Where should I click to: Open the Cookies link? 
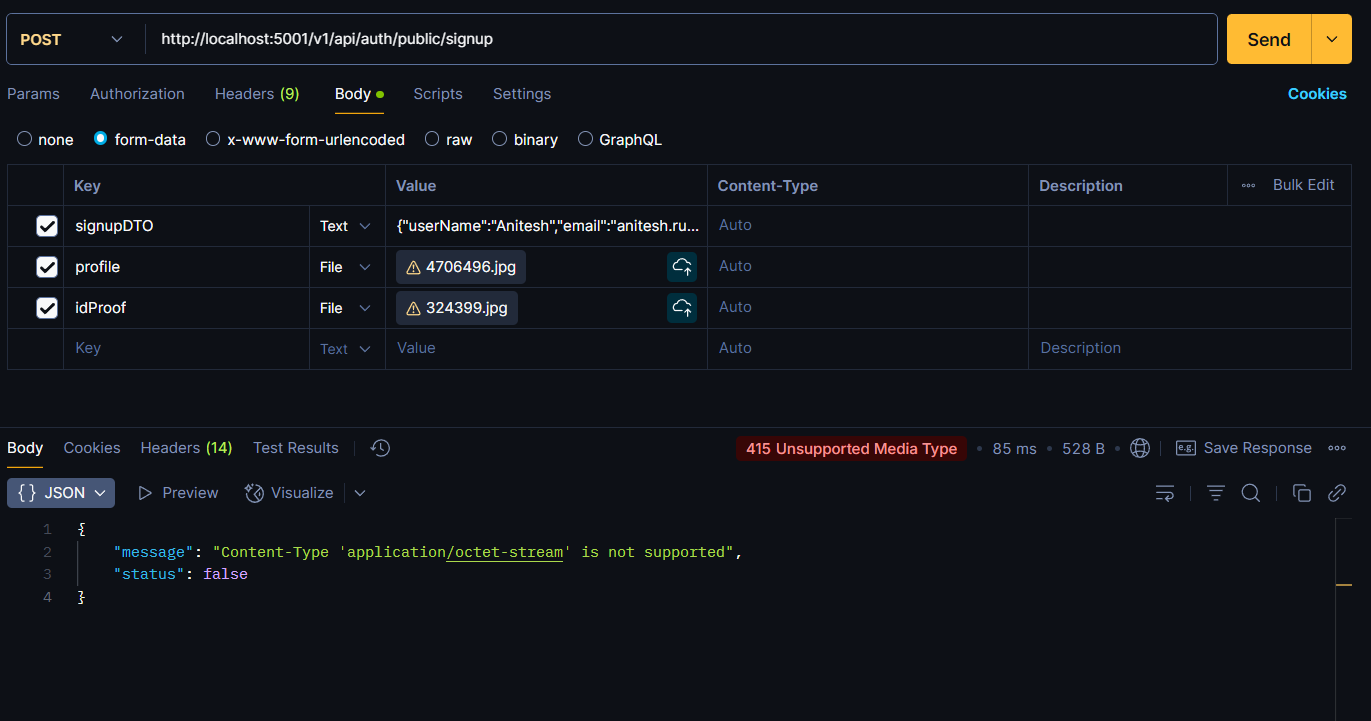1317,94
